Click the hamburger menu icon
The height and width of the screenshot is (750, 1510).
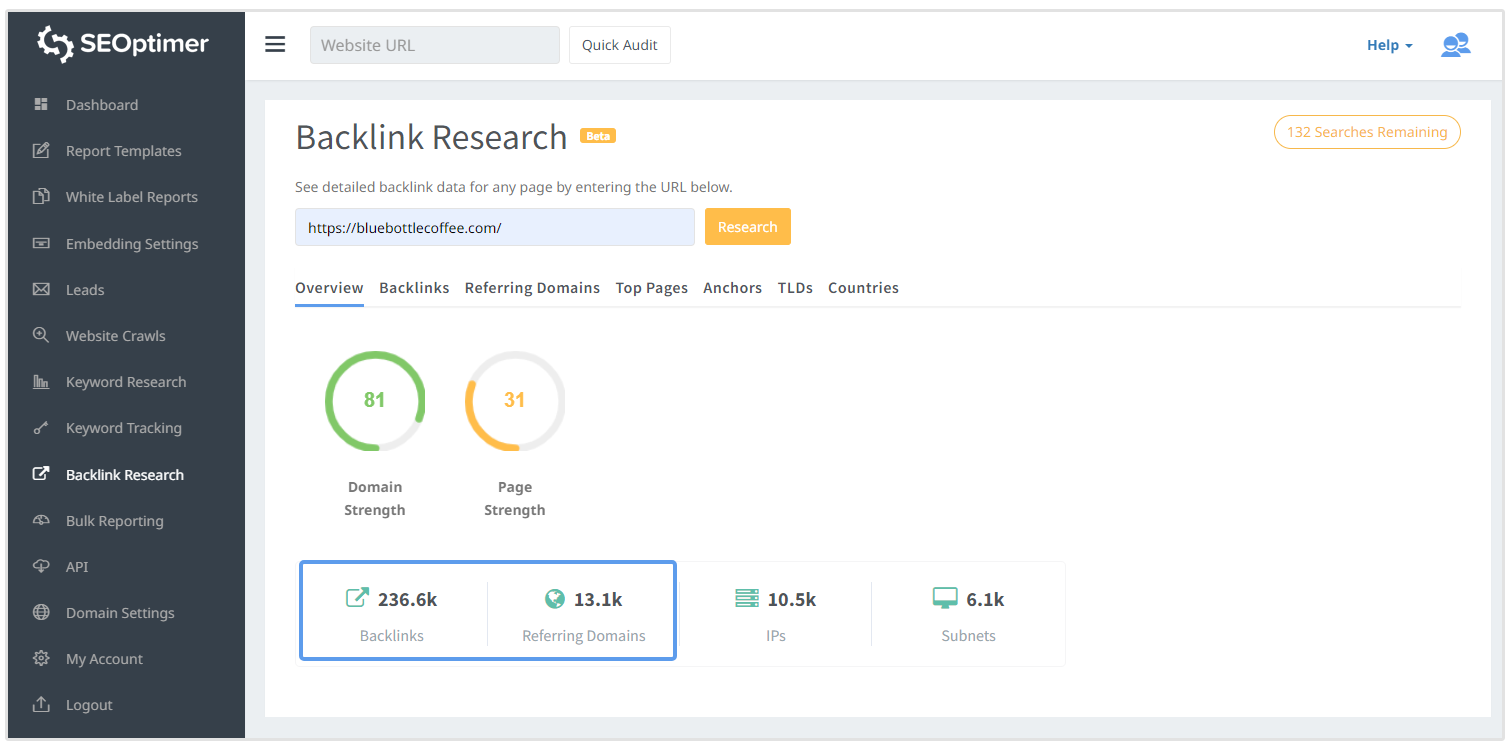(x=275, y=45)
